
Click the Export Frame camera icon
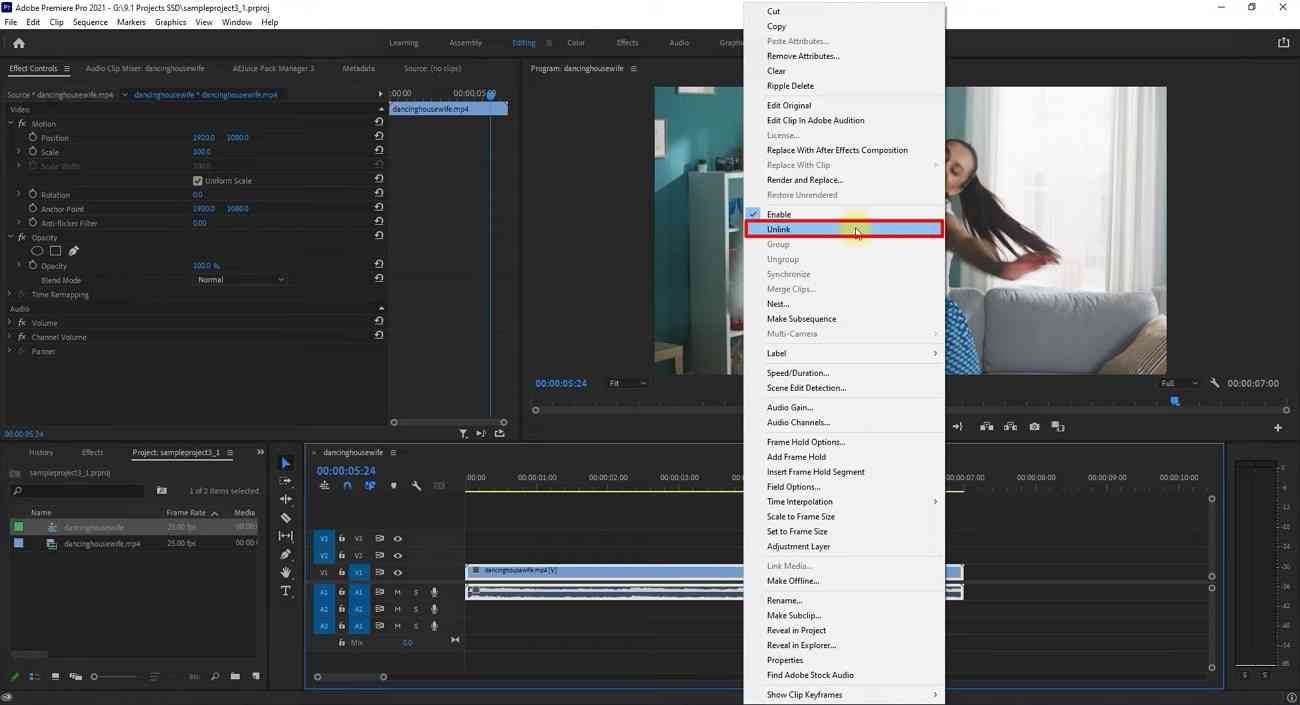click(x=1034, y=427)
